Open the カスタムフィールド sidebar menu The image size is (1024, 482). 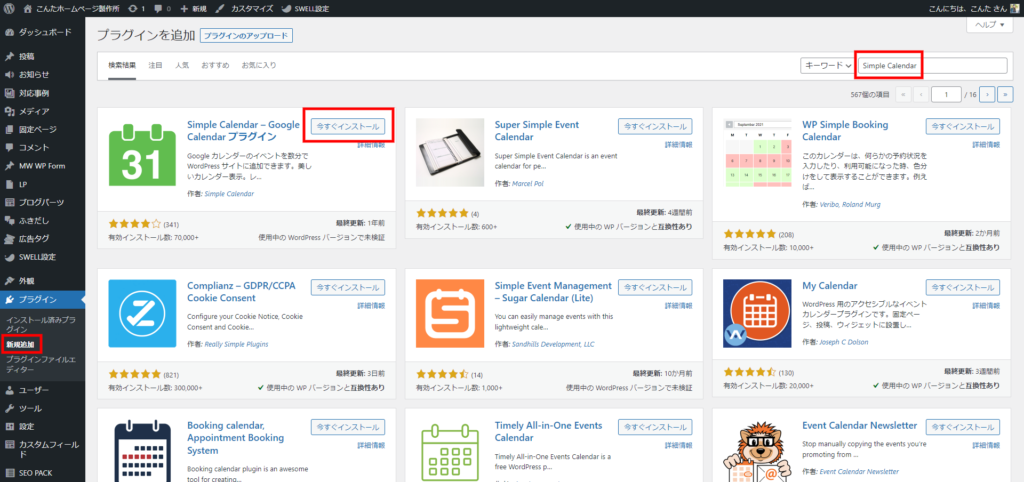tap(42, 449)
